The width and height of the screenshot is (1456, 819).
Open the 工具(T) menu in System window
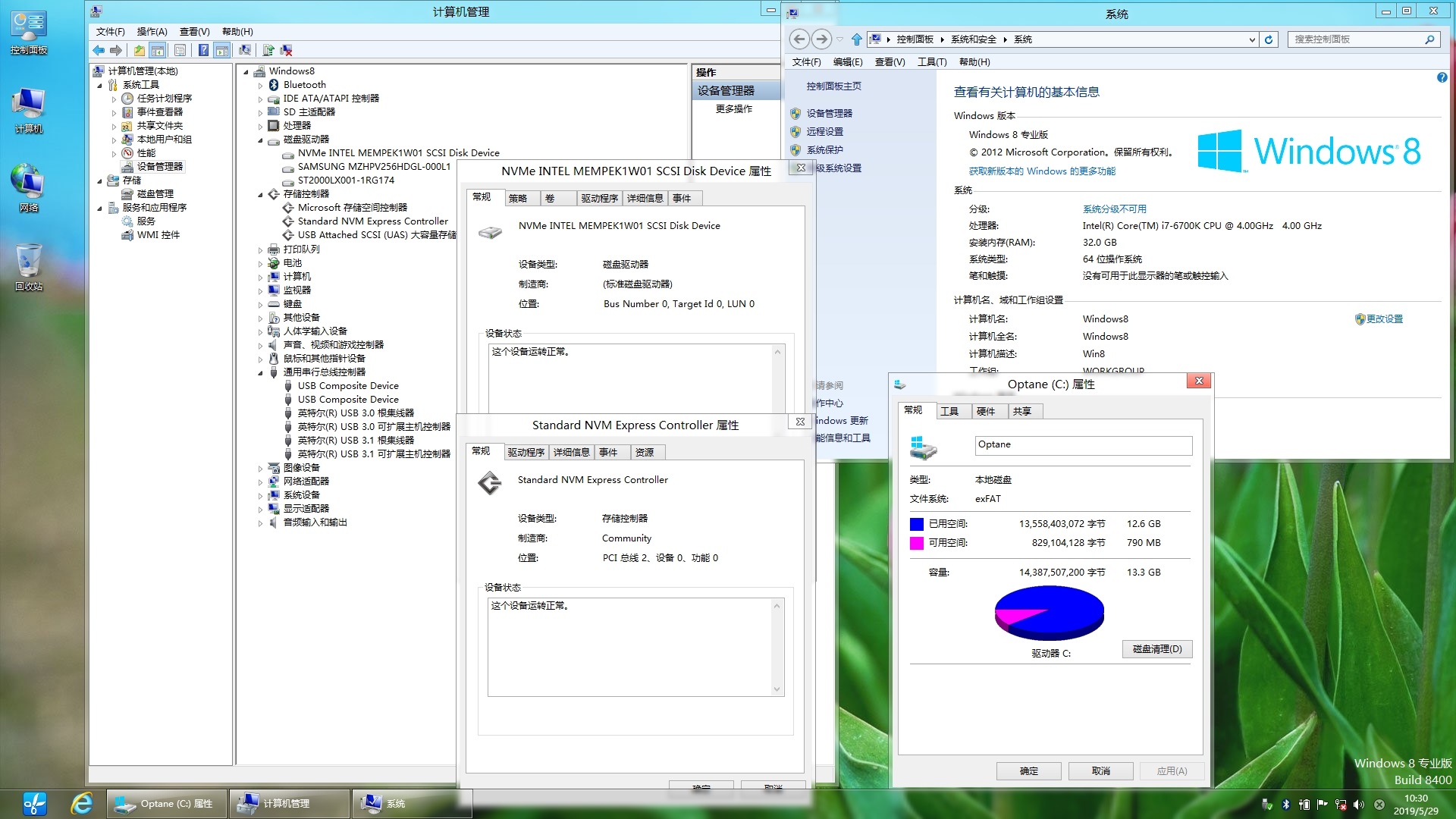pos(931,62)
